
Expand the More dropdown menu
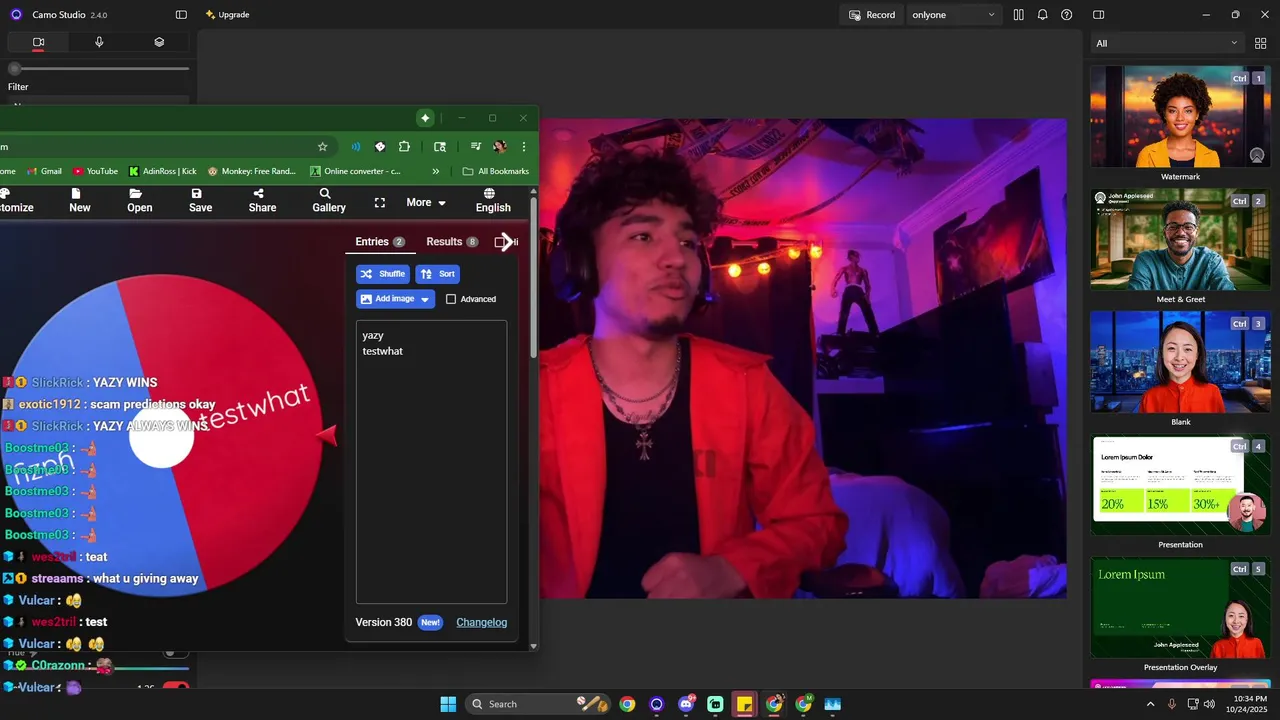click(426, 202)
